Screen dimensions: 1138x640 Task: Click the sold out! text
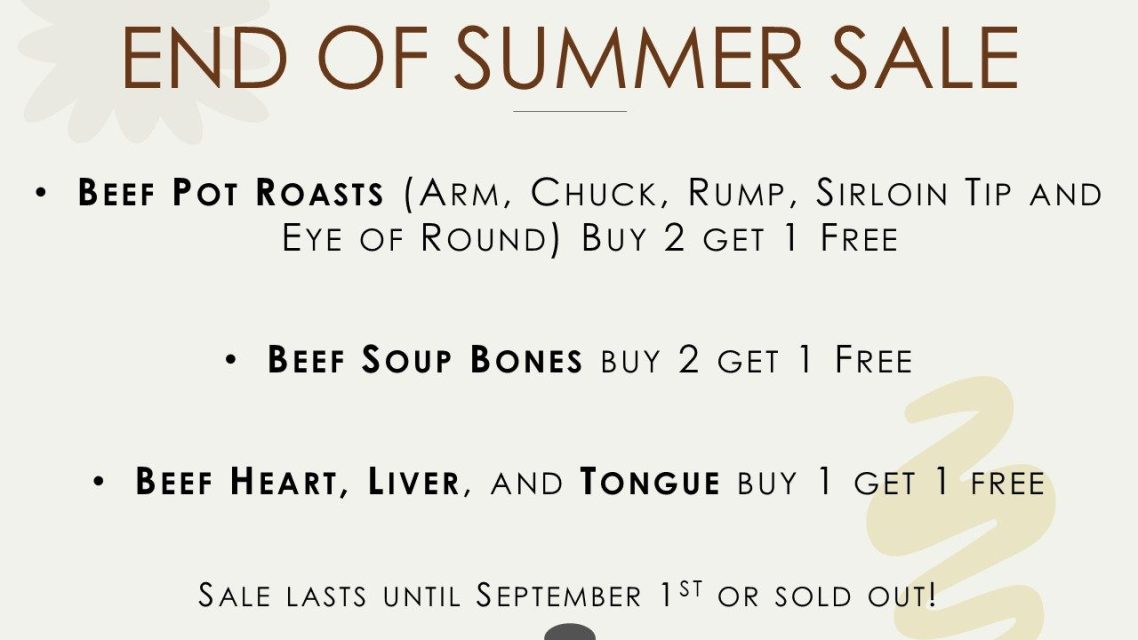coord(855,595)
